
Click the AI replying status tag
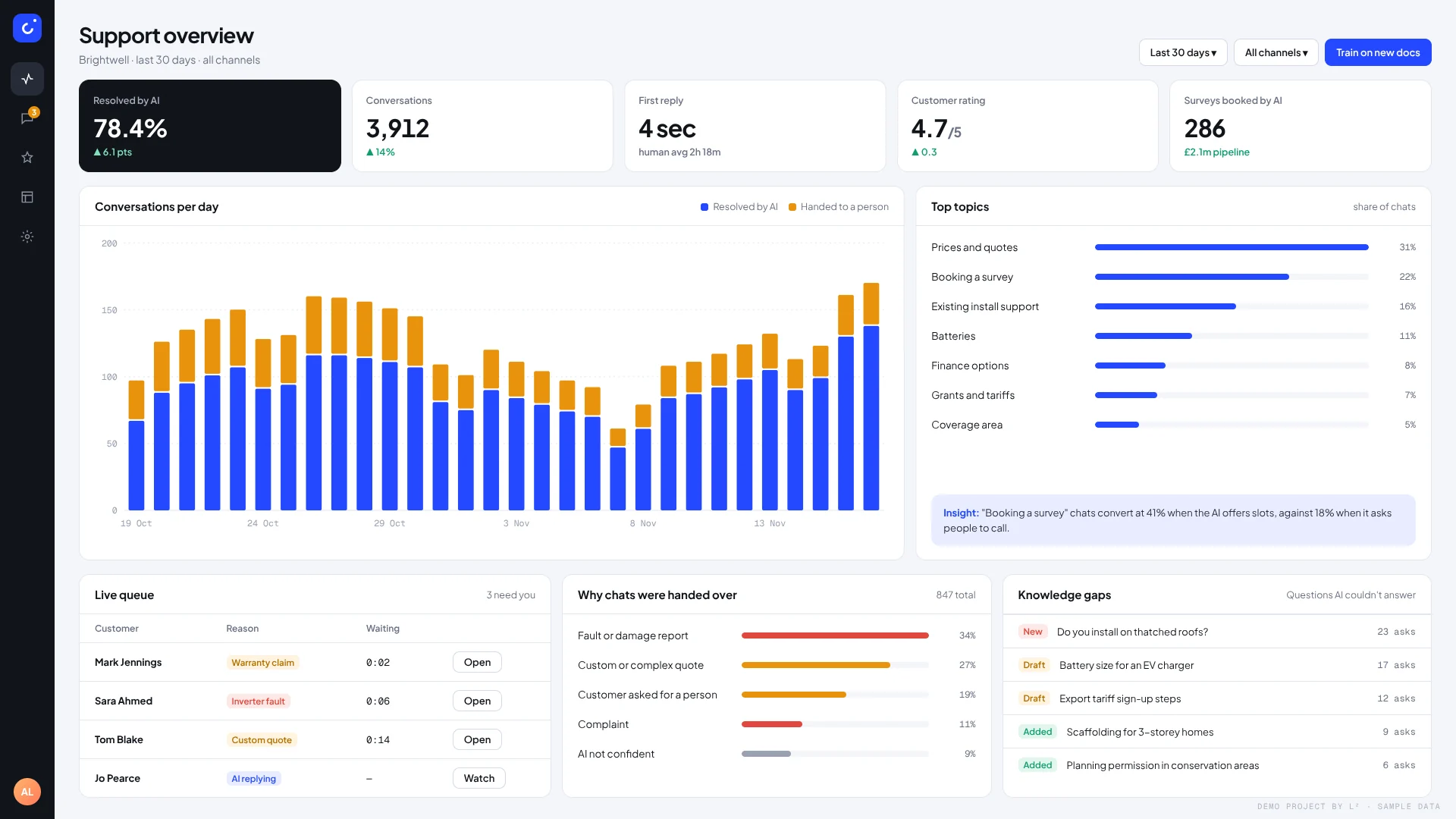pyautogui.click(x=253, y=779)
